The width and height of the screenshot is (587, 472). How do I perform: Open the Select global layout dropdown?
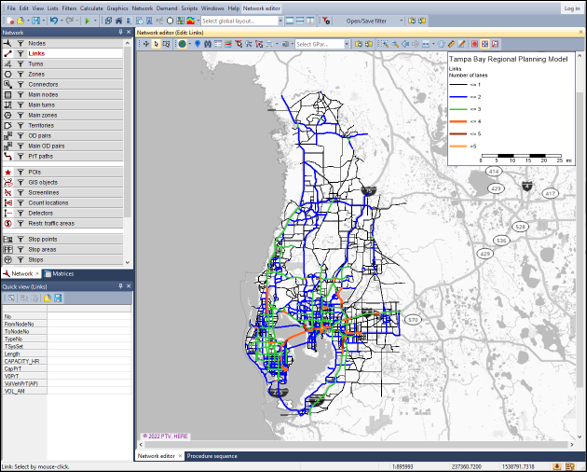coord(242,21)
